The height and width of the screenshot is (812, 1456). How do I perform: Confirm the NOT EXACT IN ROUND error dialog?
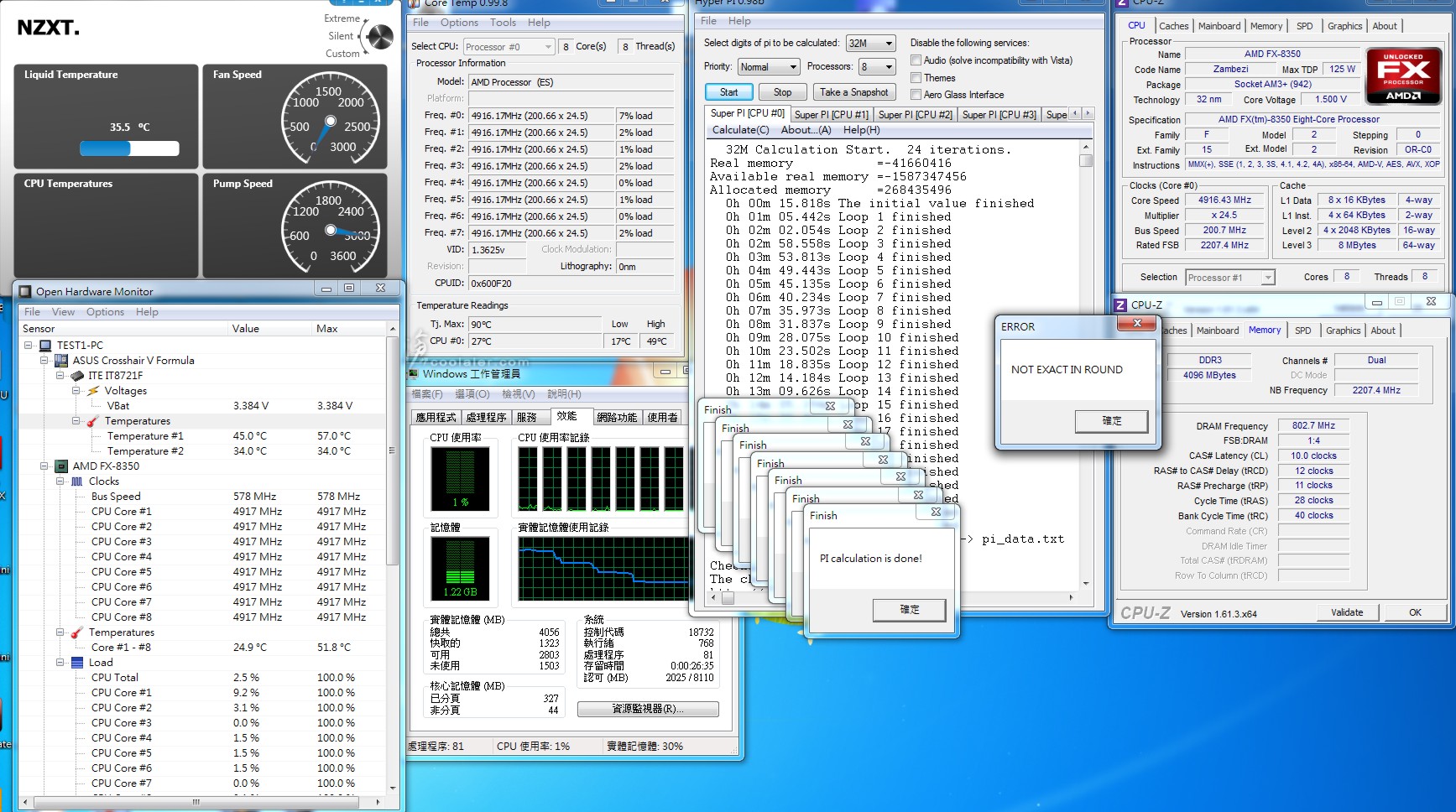(1111, 421)
